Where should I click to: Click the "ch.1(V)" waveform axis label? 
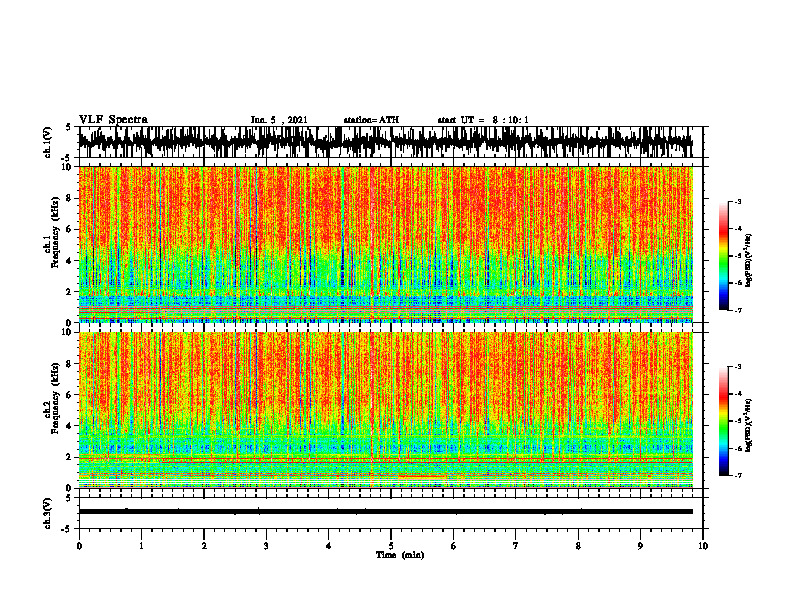(x=48, y=142)
